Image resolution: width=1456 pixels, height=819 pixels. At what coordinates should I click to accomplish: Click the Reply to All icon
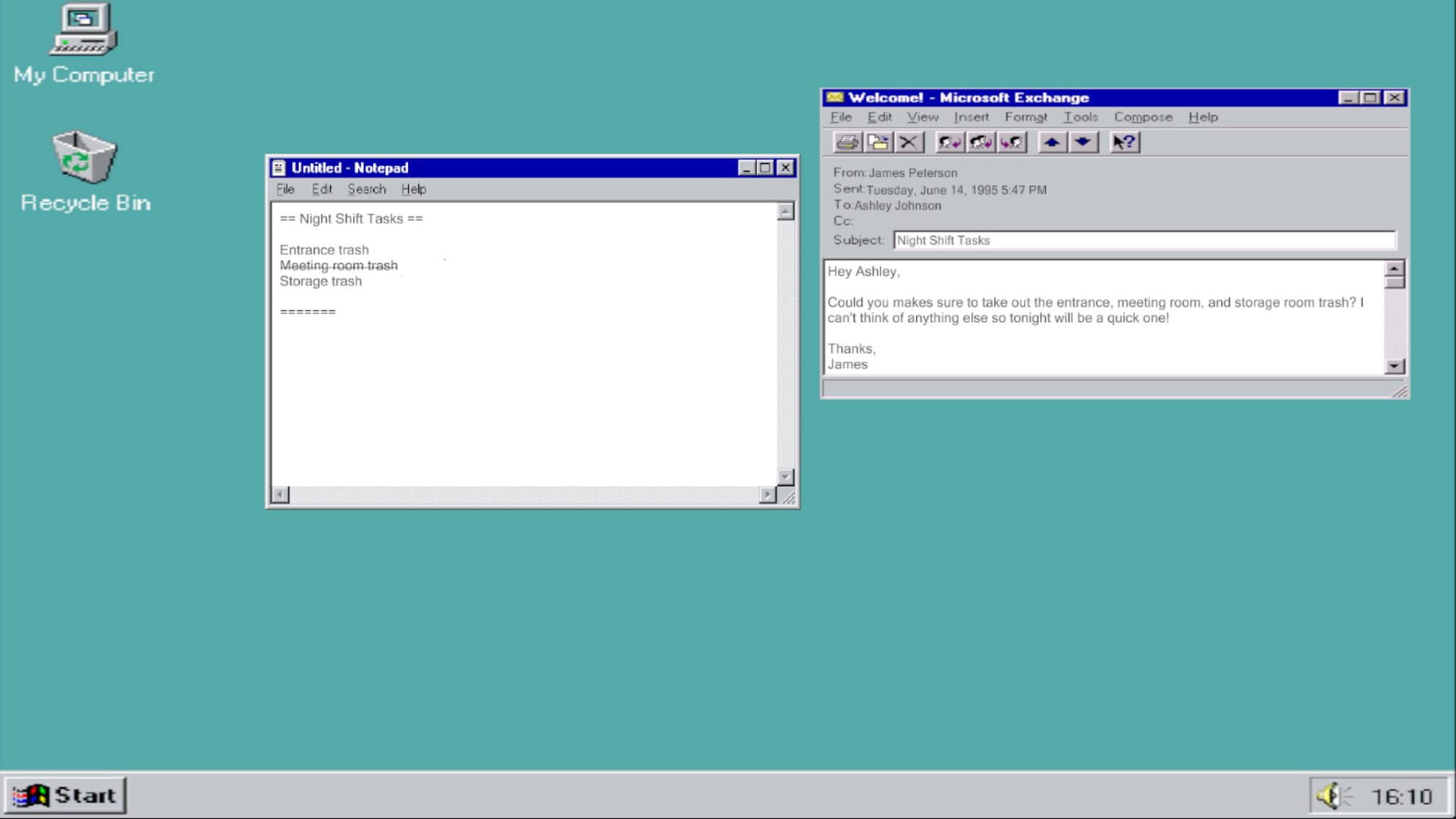981,143
